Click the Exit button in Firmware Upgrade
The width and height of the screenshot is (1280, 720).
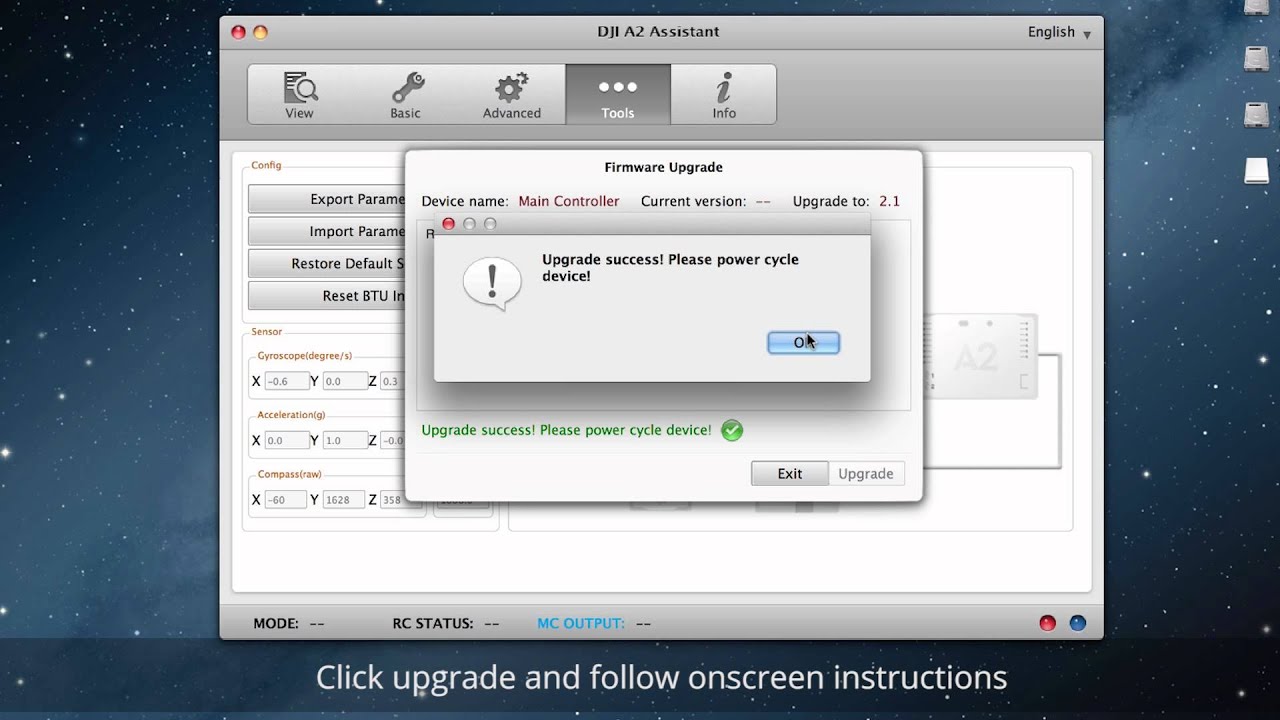tap(790, 474)
